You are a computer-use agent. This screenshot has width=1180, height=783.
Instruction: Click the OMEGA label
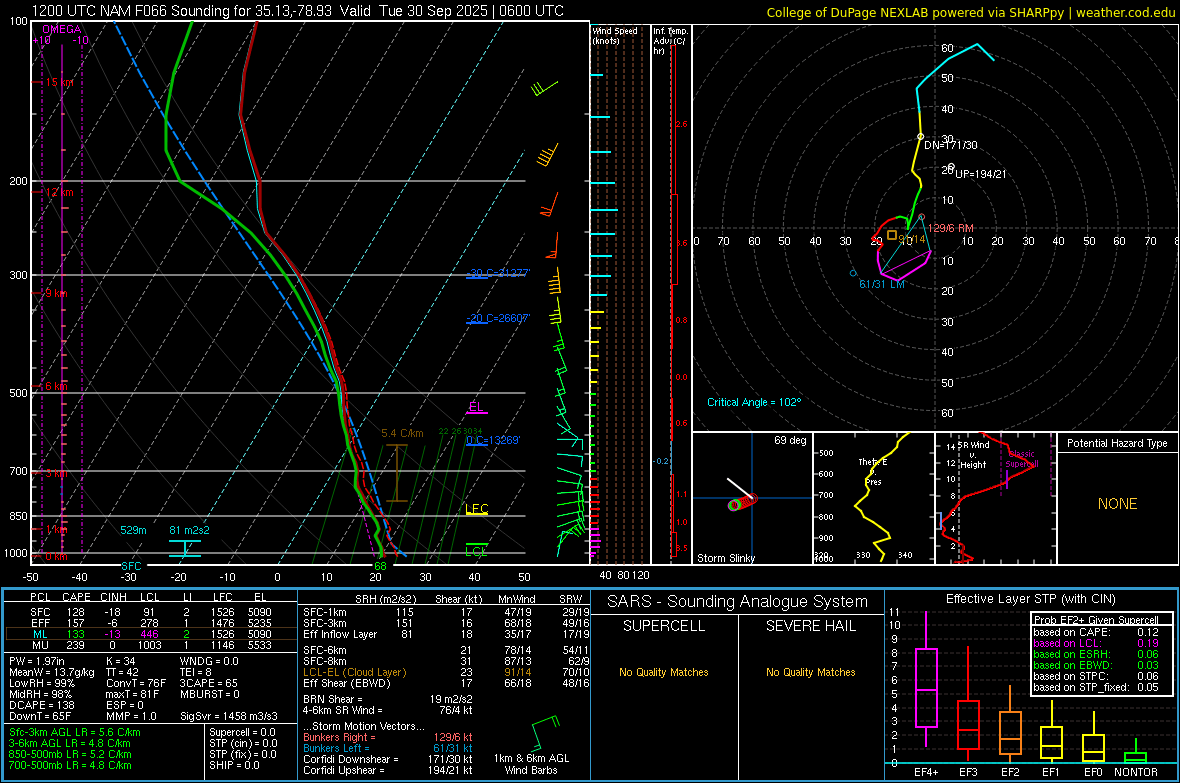62,29
